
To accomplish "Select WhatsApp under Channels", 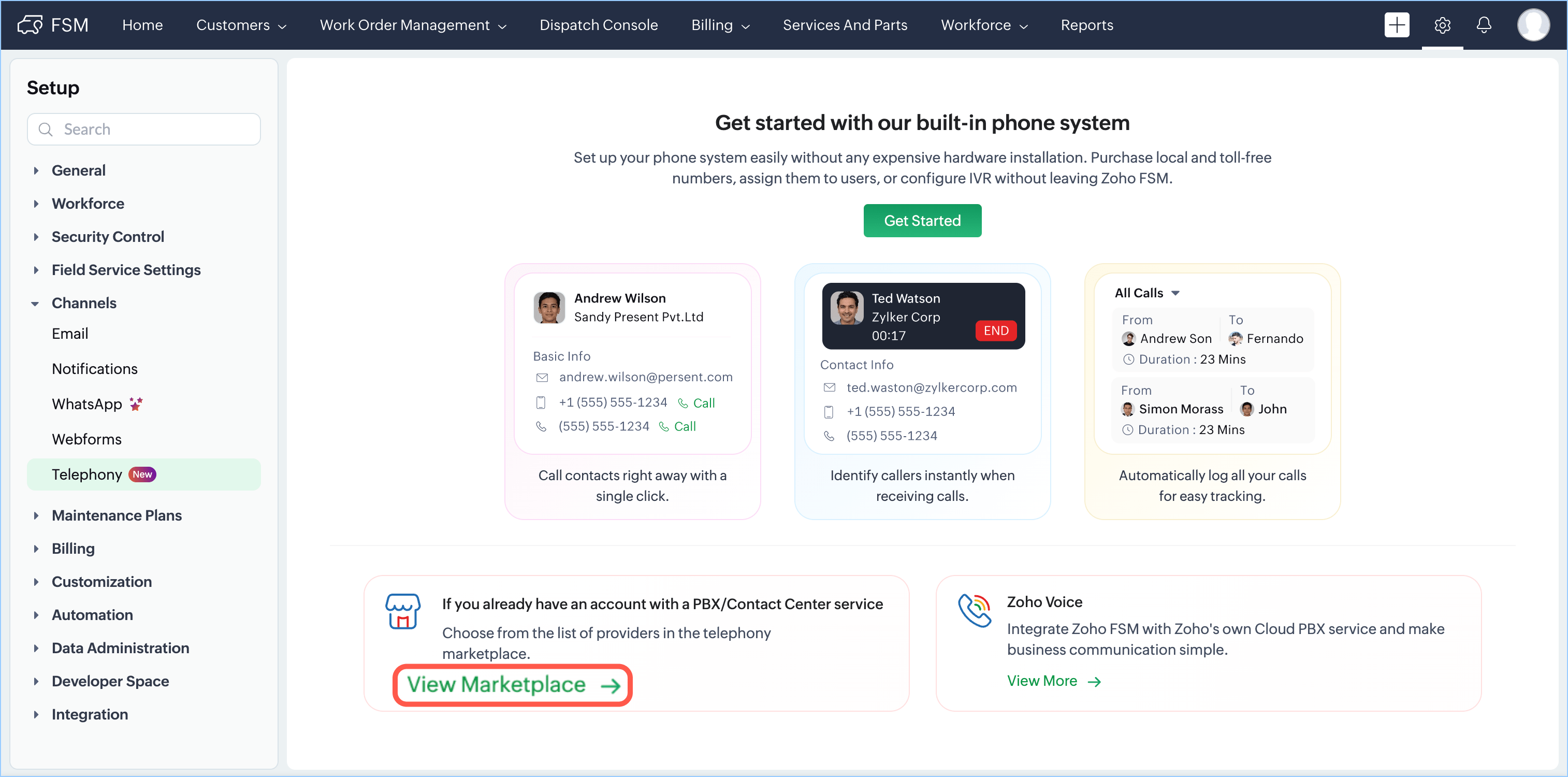I will pos(87,405).
